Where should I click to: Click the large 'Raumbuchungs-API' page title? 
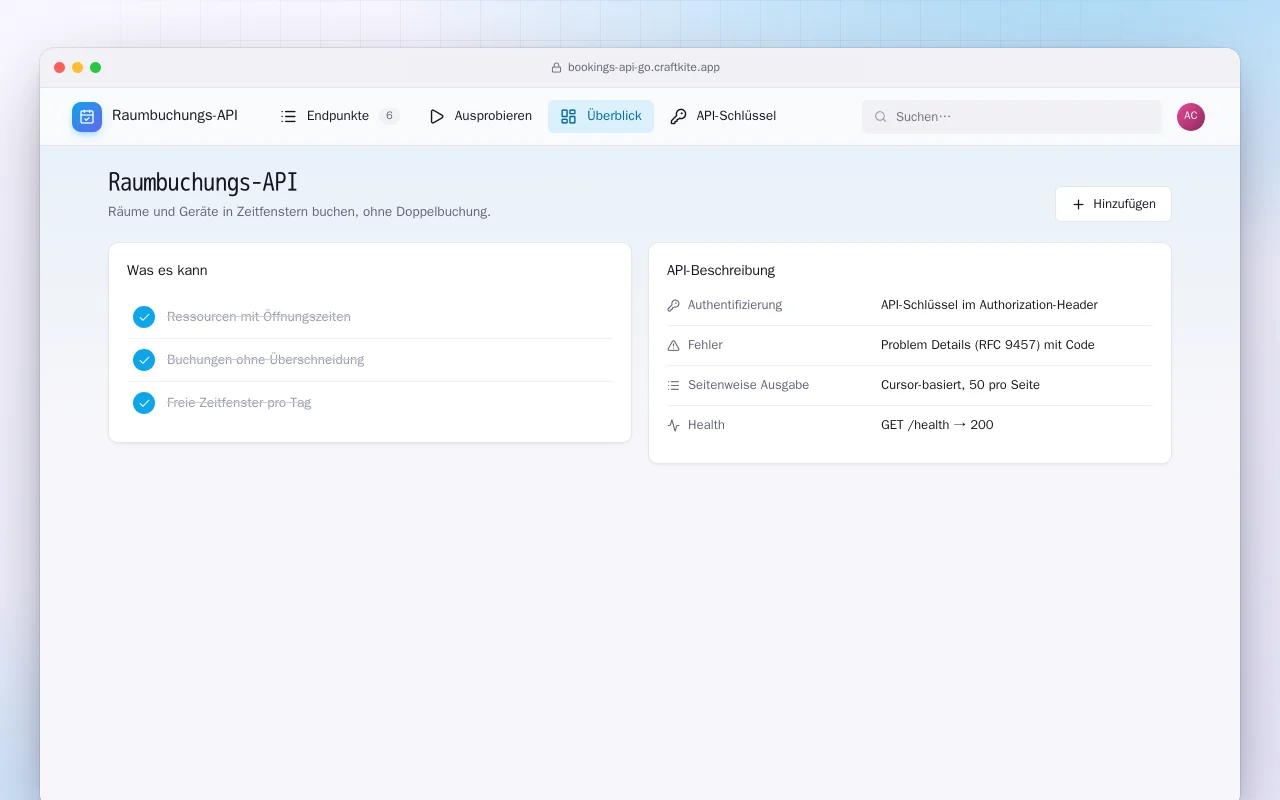[x=203, y=182]
